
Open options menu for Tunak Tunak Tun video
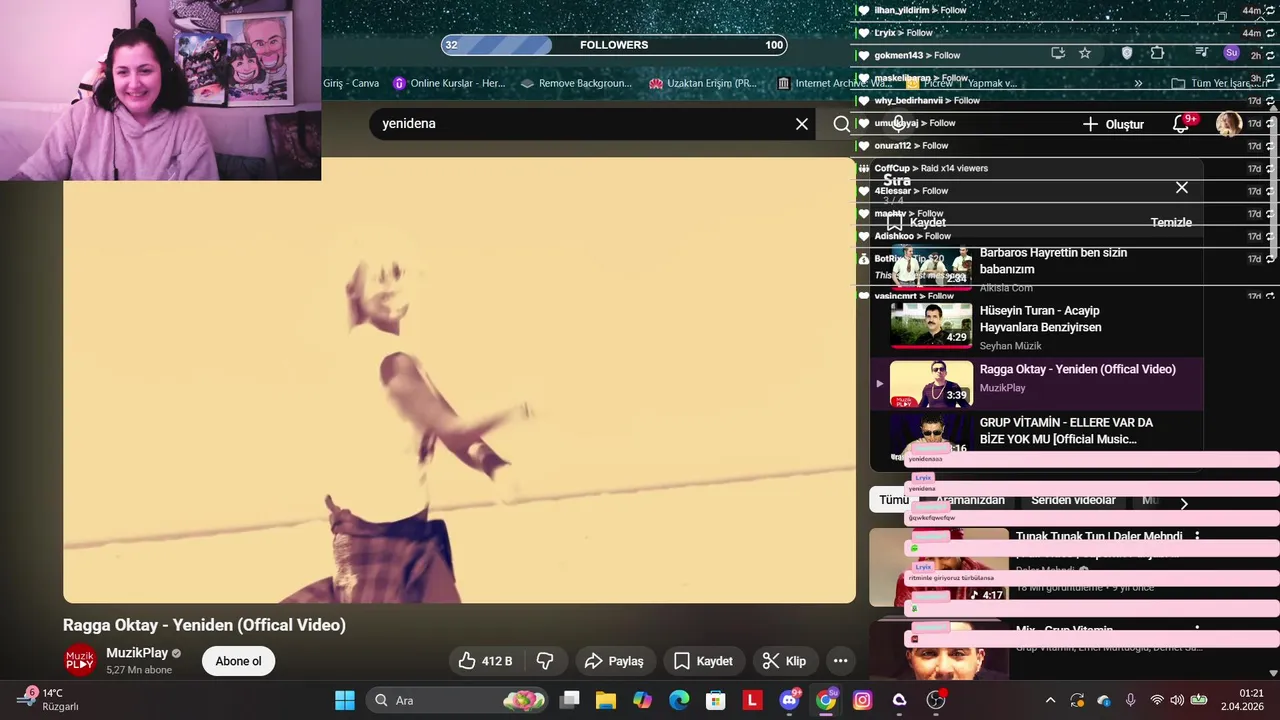click(x=1197, y=537)
